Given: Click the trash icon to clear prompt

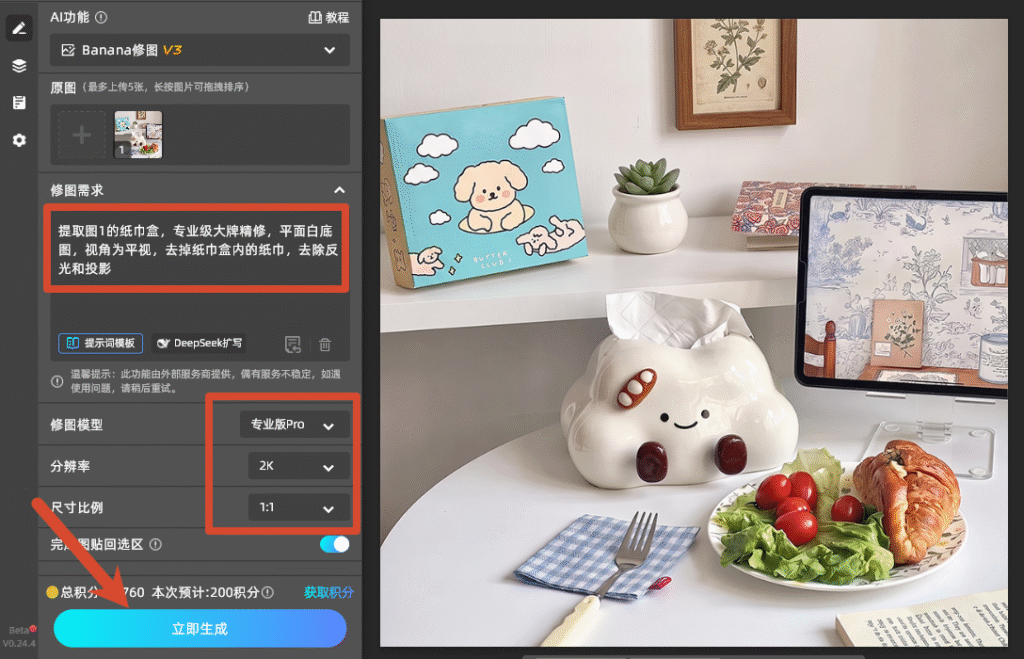Looking at the screenshot, I should [325, 344].
